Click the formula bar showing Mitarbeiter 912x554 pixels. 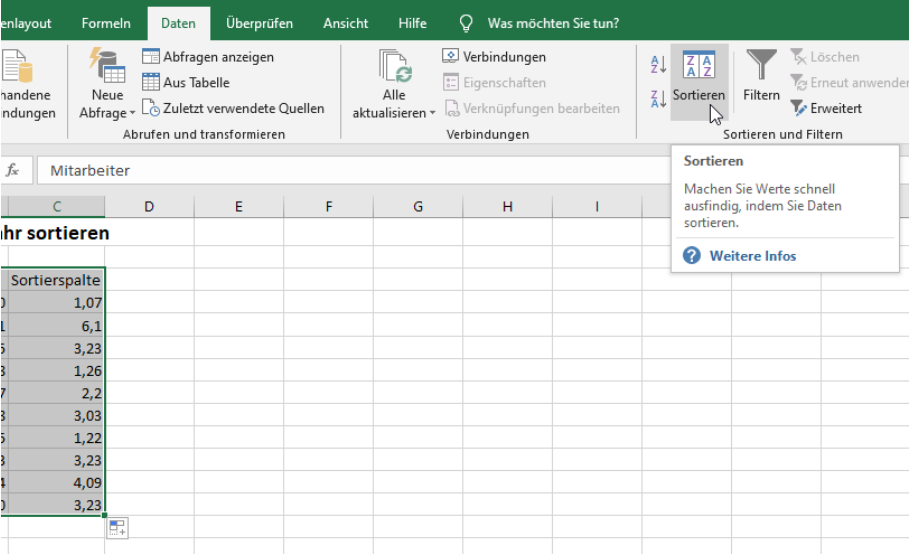(354, 171)
